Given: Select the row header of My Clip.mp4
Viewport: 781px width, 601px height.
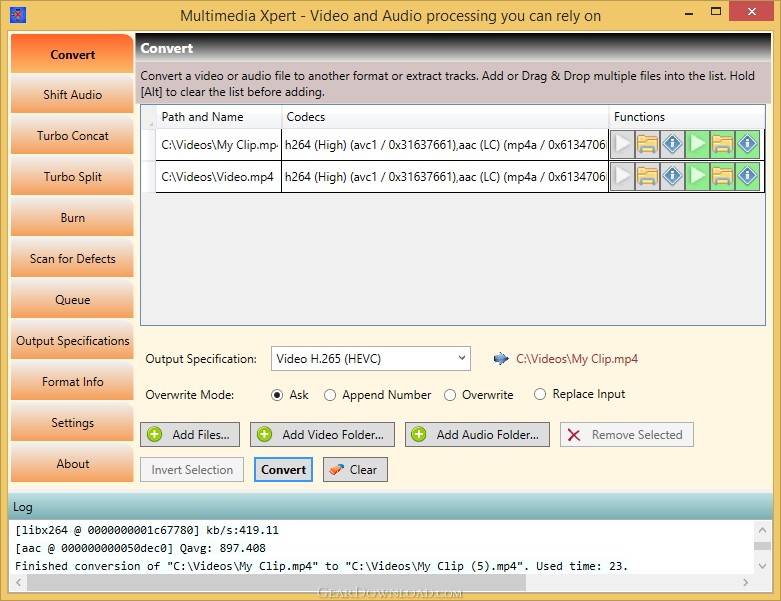Looking at the screenshot, I should point(148,144).
